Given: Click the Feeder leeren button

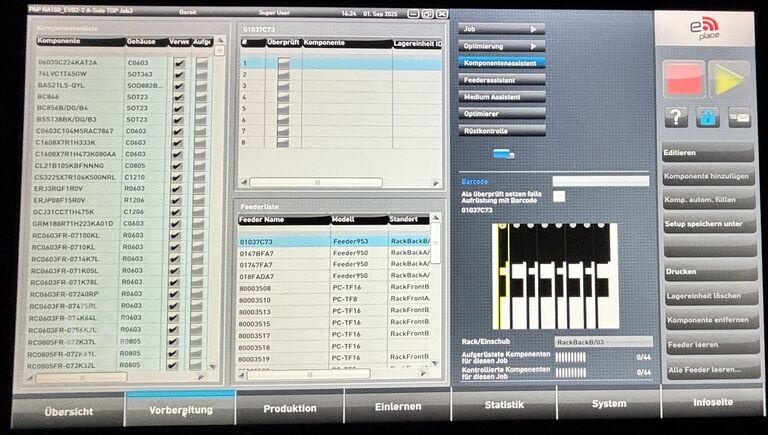Looking at the screenshot, I should click(707, 344).
